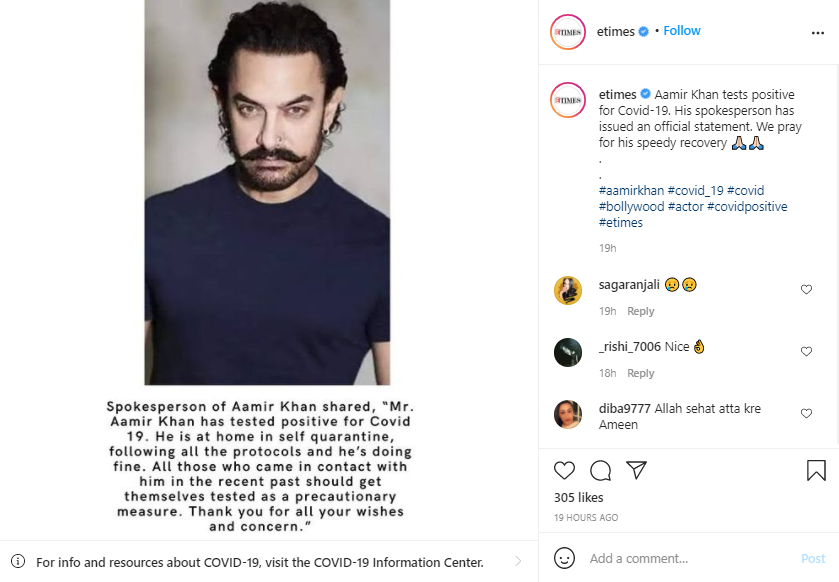This screenshot has width=839, height=582.
Task: Click the verified badge next to etimes
Action: 643,31
